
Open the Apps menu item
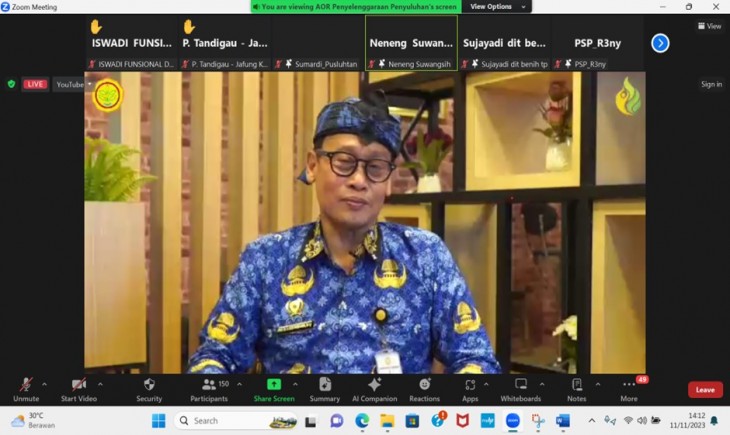[470, 389]
